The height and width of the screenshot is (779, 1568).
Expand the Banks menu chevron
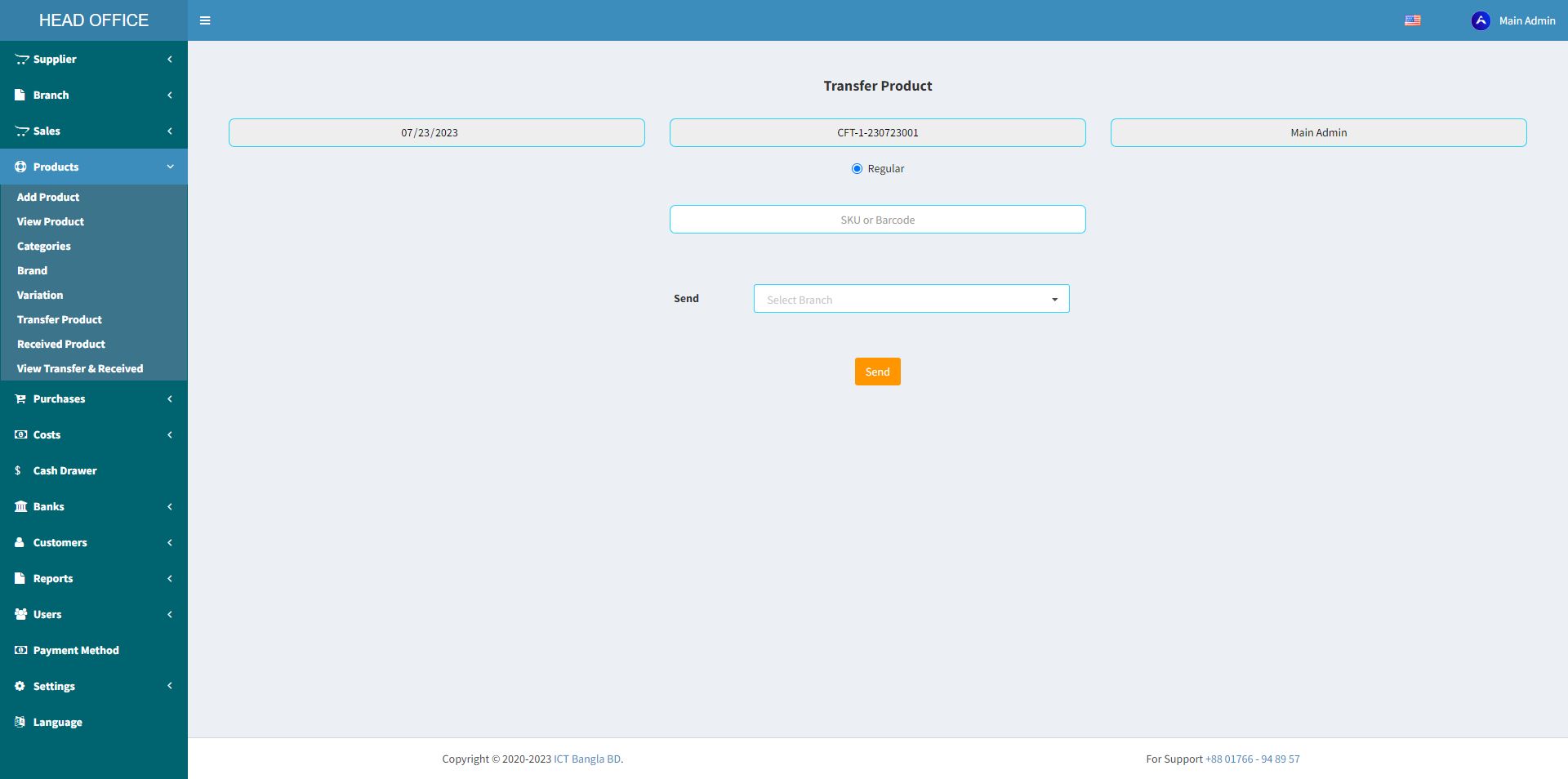pyautogui.click(x=170, y=506)
